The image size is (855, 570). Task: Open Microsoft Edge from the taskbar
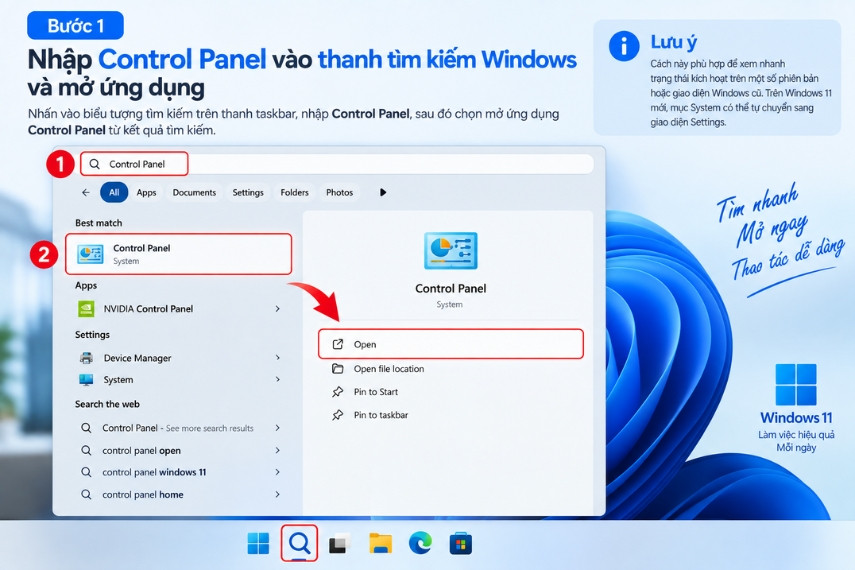coord(420,543)
